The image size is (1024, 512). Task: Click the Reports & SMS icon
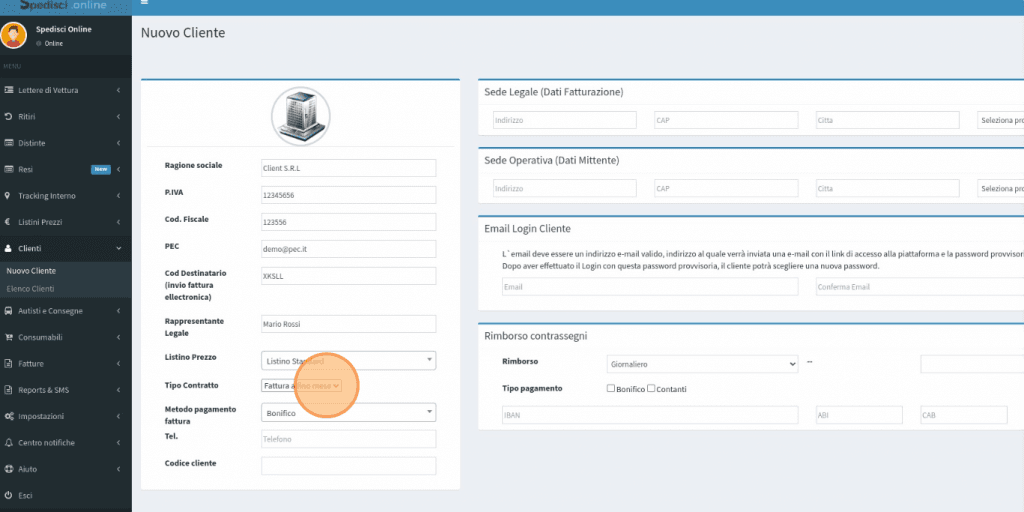(x=8, y=390)
